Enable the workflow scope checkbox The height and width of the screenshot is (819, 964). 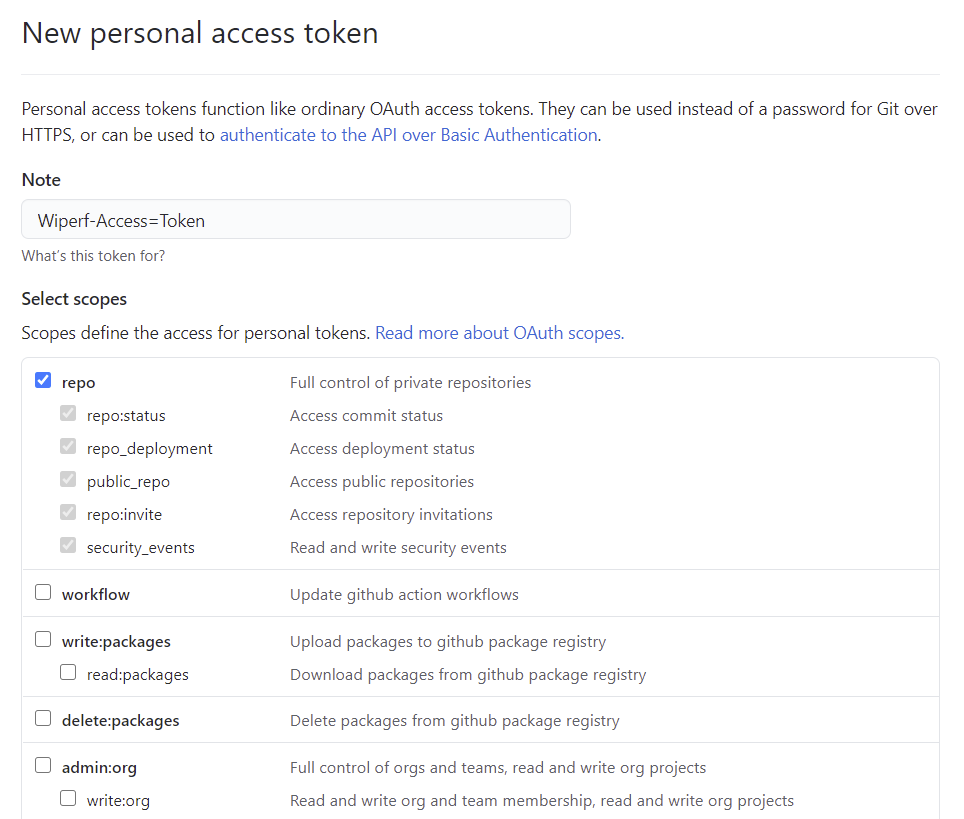pos(43,592)
